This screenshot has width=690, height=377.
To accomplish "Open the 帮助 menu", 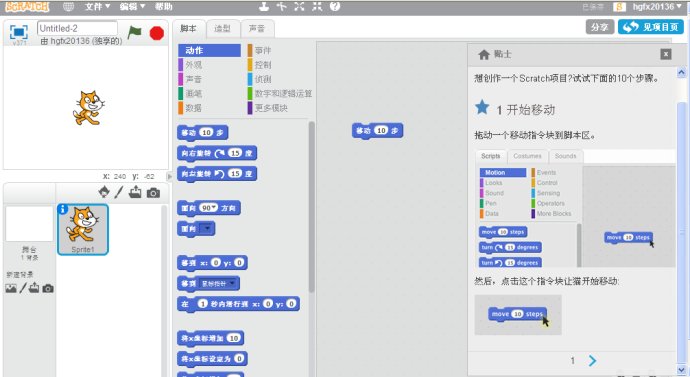I will [x=164, y=7].
